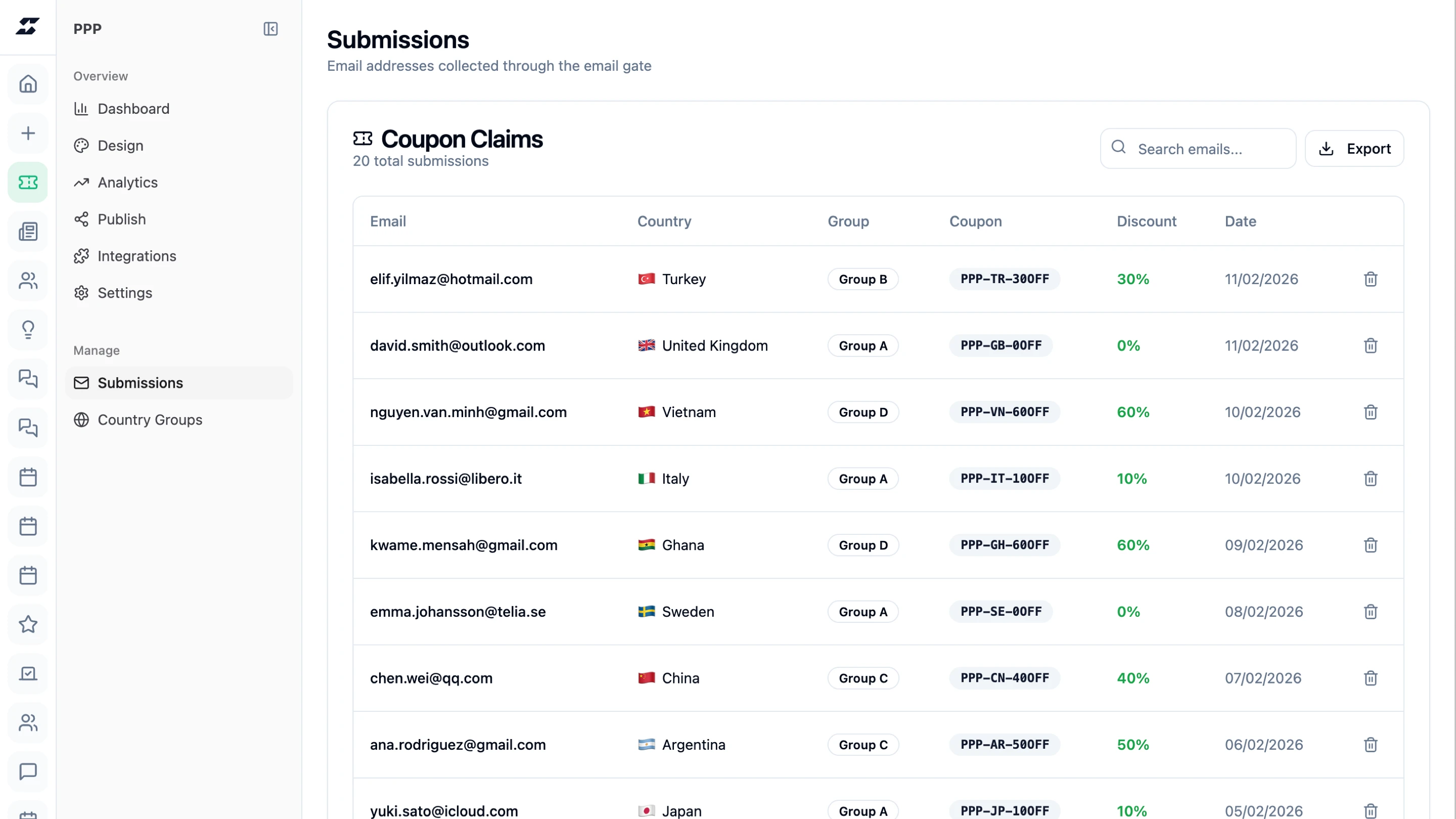1456x819 pixels.
Task: Delete the kwame.mensah@gmail.com row
Action: 1370,545
